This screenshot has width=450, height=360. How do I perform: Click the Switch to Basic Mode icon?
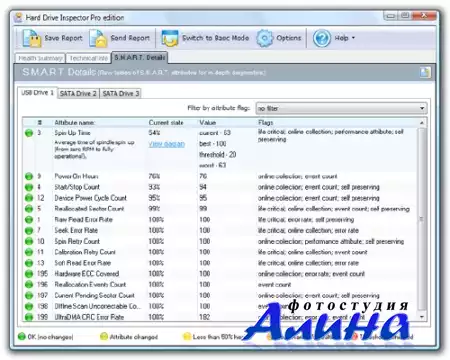point(170,38)
